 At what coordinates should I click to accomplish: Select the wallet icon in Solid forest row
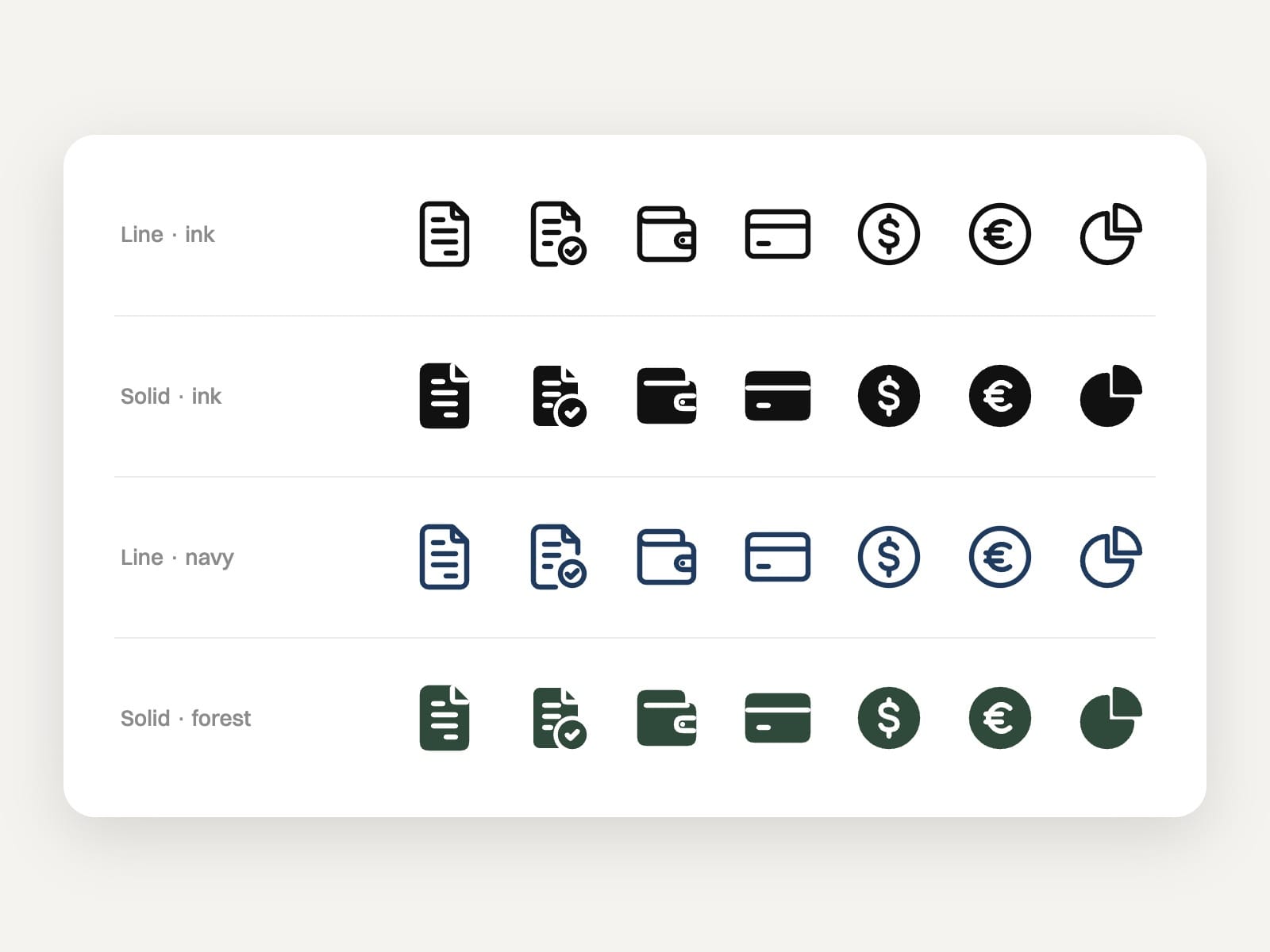[x=667, y=718]
